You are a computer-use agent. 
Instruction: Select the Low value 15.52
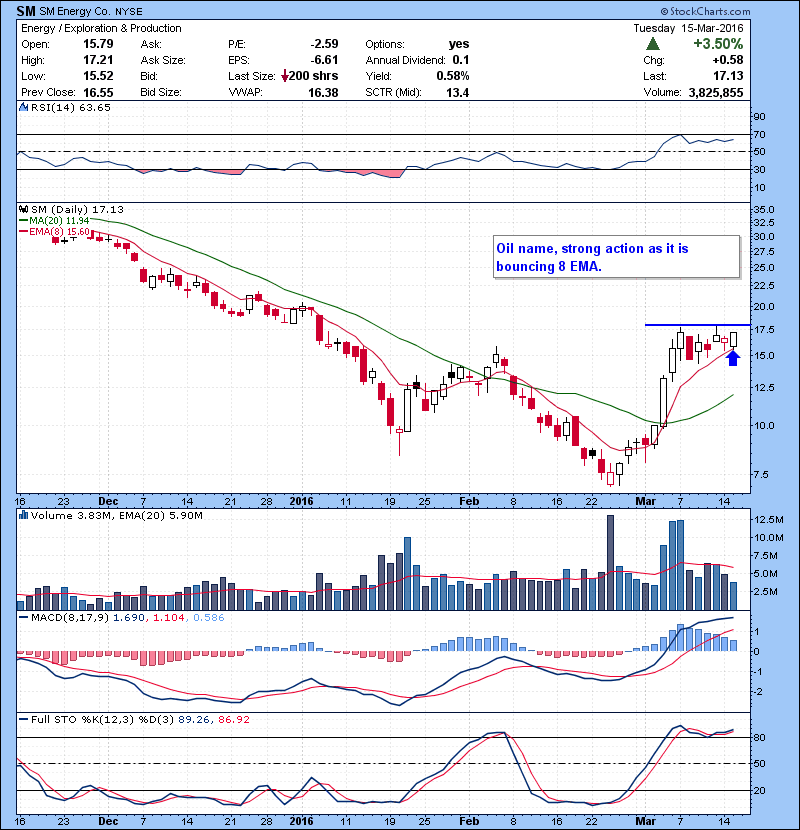[98, 76]
